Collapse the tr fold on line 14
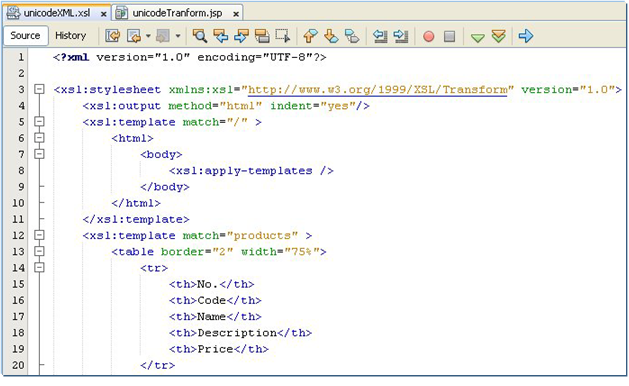629x386 pixels. (x=39, y=267)
